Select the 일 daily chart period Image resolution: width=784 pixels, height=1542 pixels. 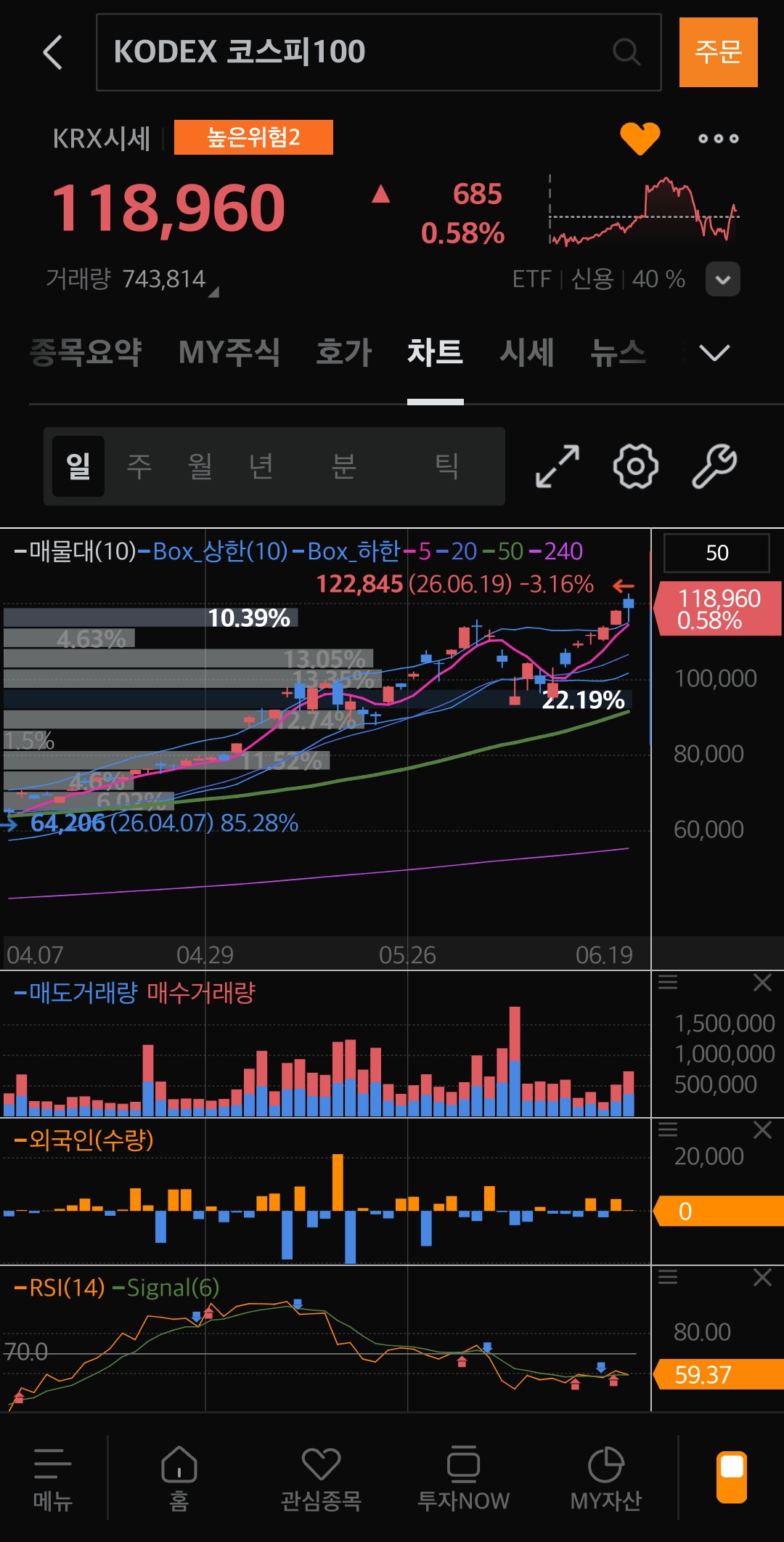[78, 466]
